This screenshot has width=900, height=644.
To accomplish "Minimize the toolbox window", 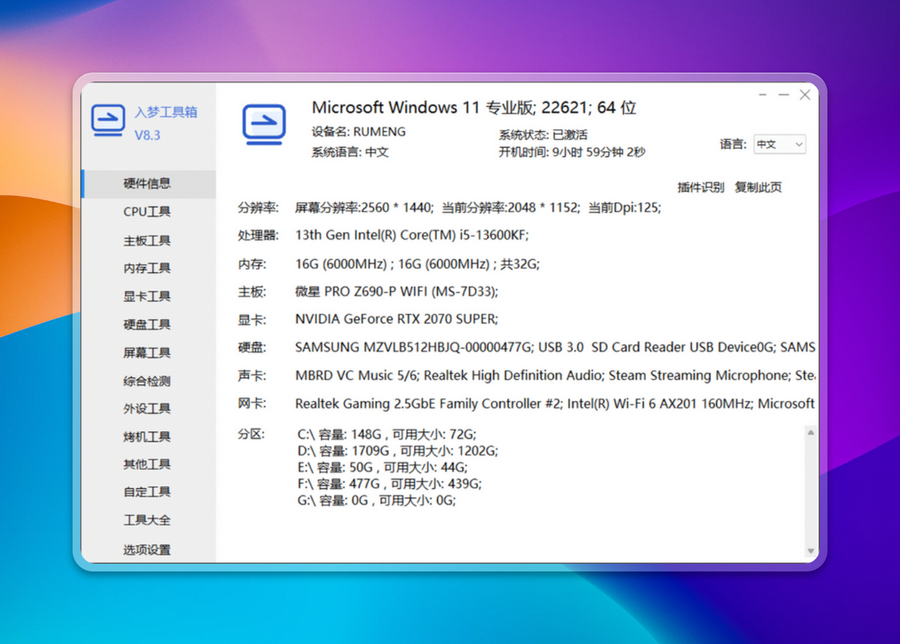I will (783, 95).
